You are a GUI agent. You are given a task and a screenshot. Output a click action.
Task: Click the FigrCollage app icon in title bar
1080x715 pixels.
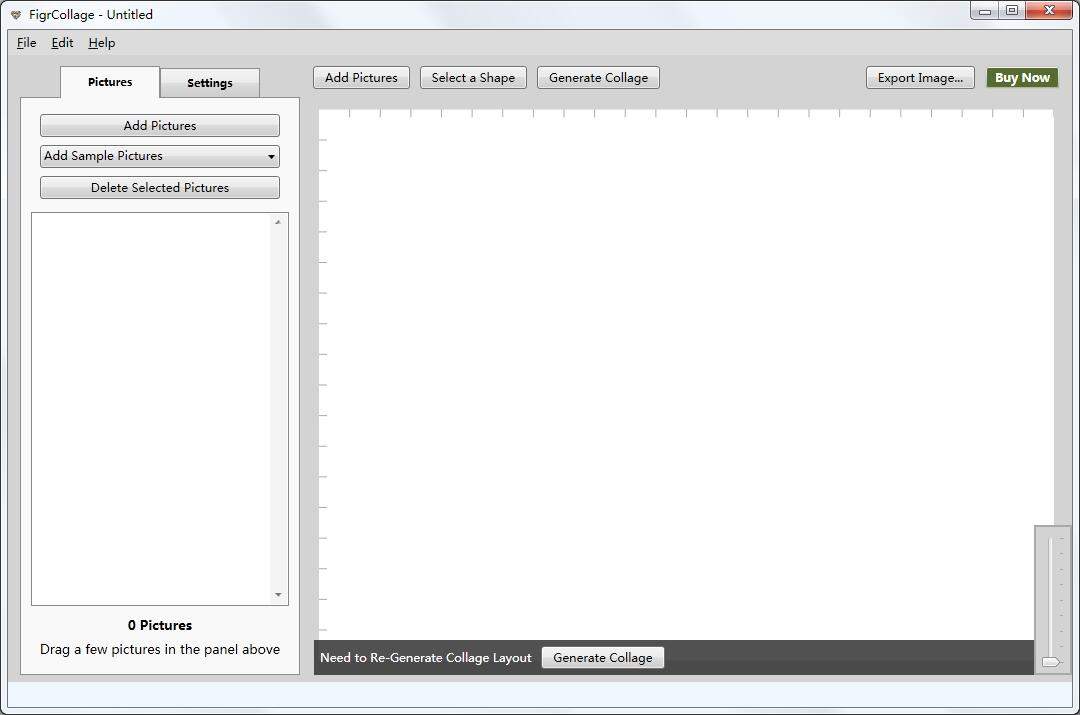tap(15, 15)
